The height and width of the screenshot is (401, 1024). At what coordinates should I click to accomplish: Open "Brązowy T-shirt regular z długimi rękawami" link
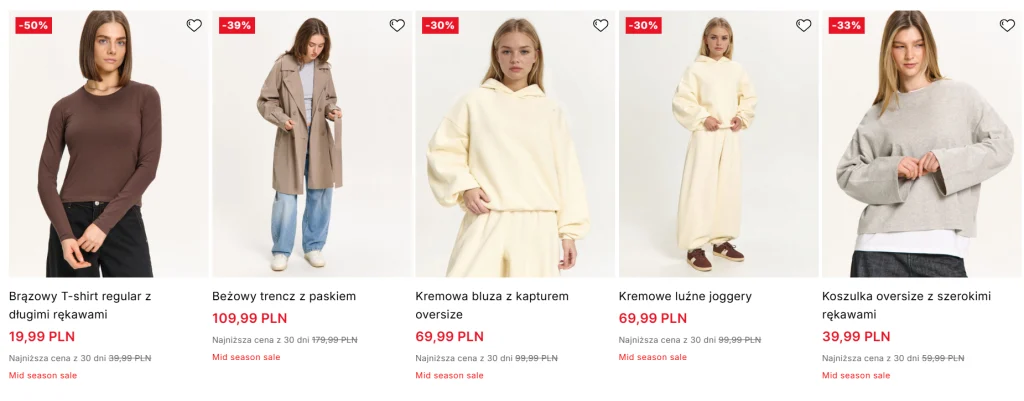coord(80,305)
